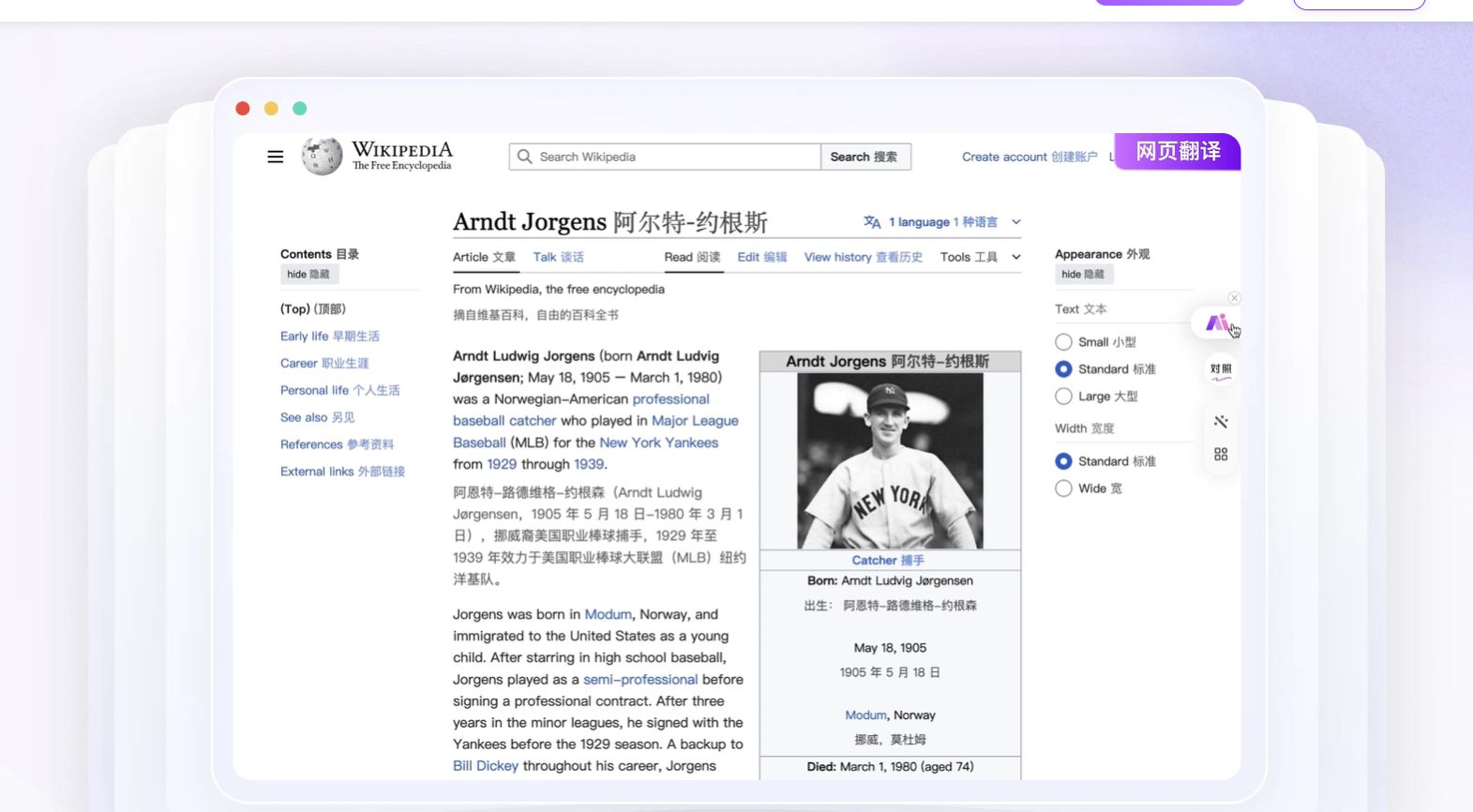Open the Modum link in infobox

click(865, 714)
